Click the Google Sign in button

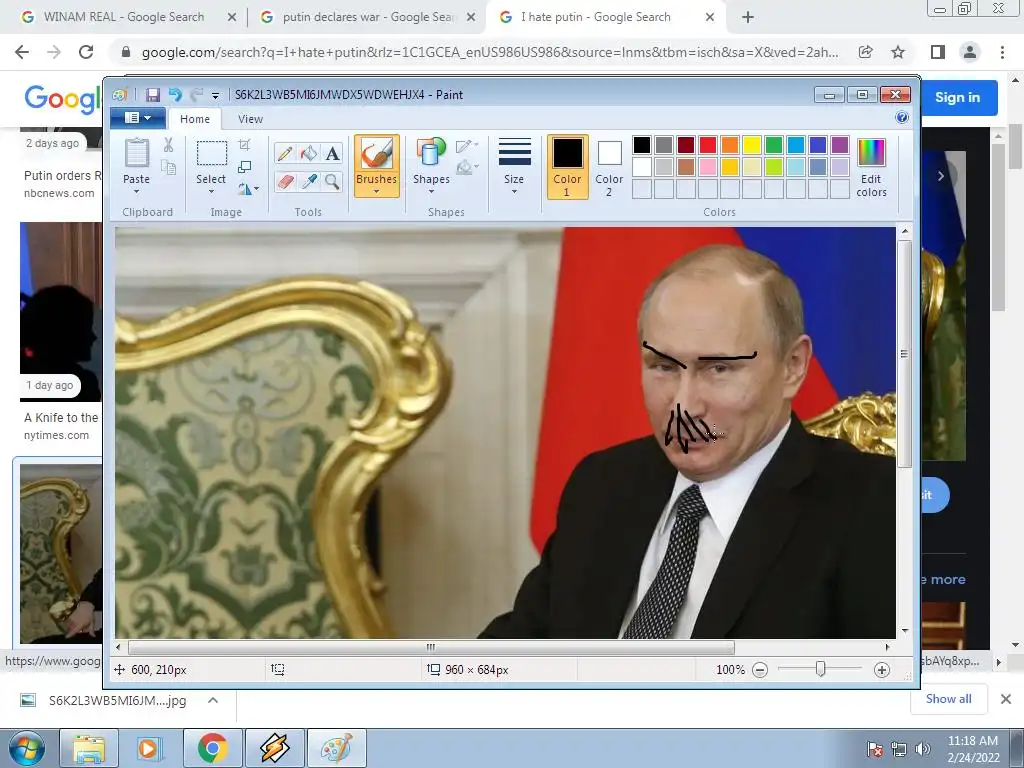[x=957, y=97]
